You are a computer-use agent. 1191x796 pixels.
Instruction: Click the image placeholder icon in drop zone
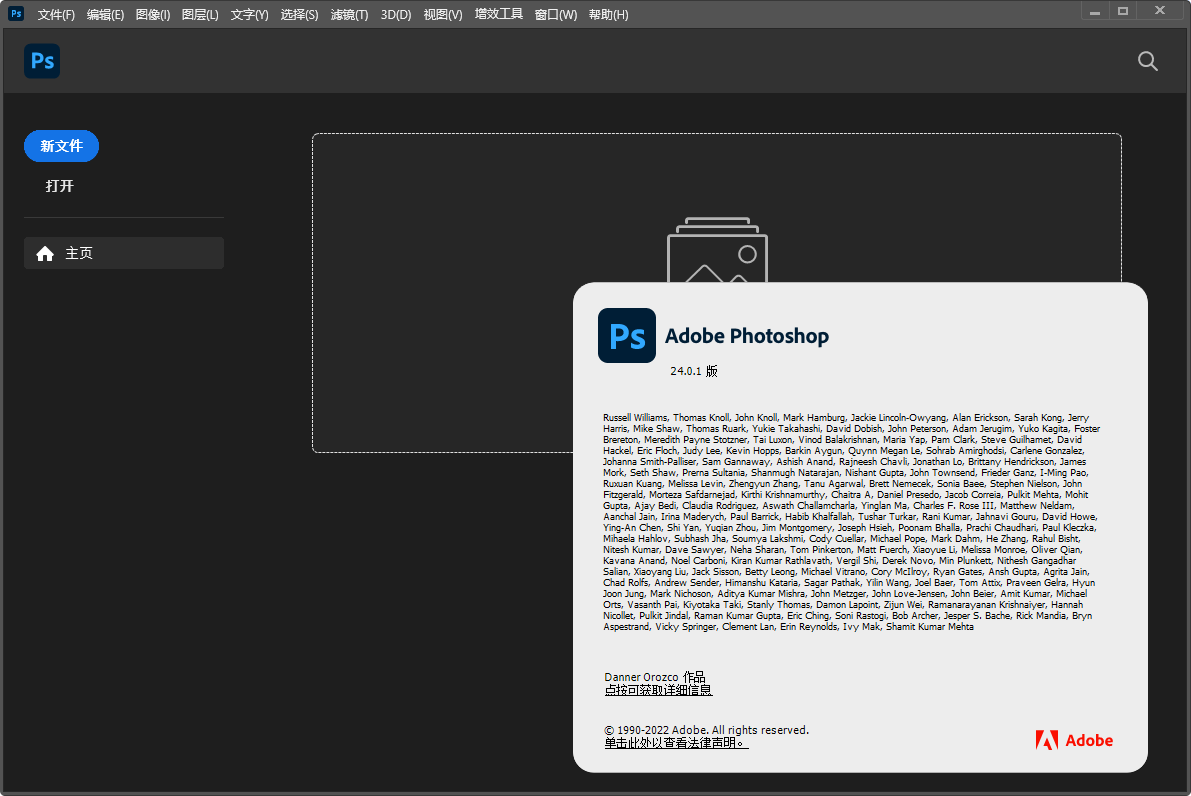[x=717, y=251]
